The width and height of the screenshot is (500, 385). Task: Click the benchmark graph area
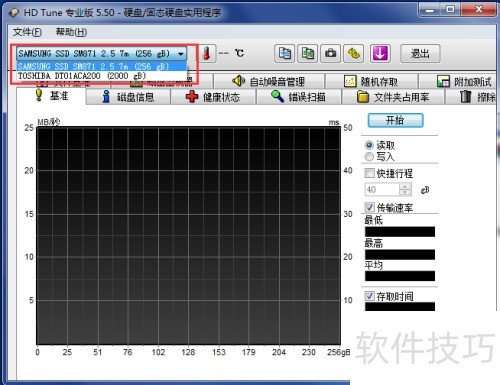click(x=188, y=236)
